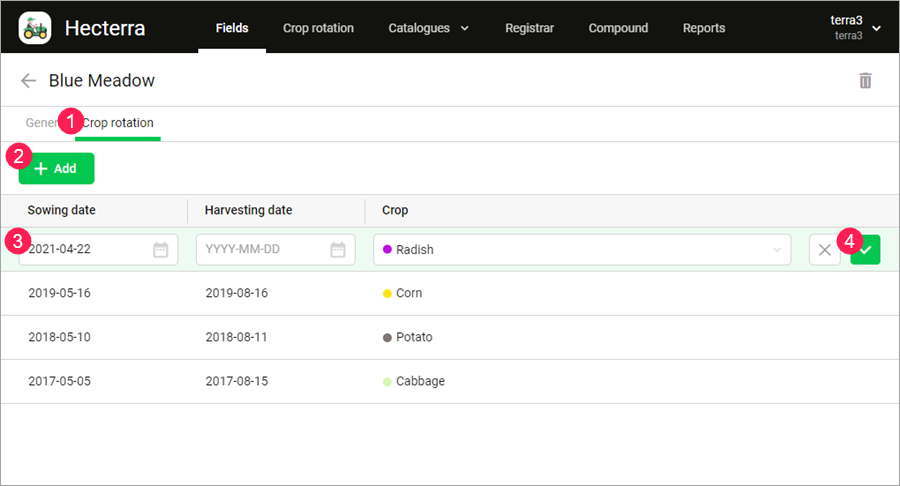Cancel row editing with the X button

click(x=824, y=250)
